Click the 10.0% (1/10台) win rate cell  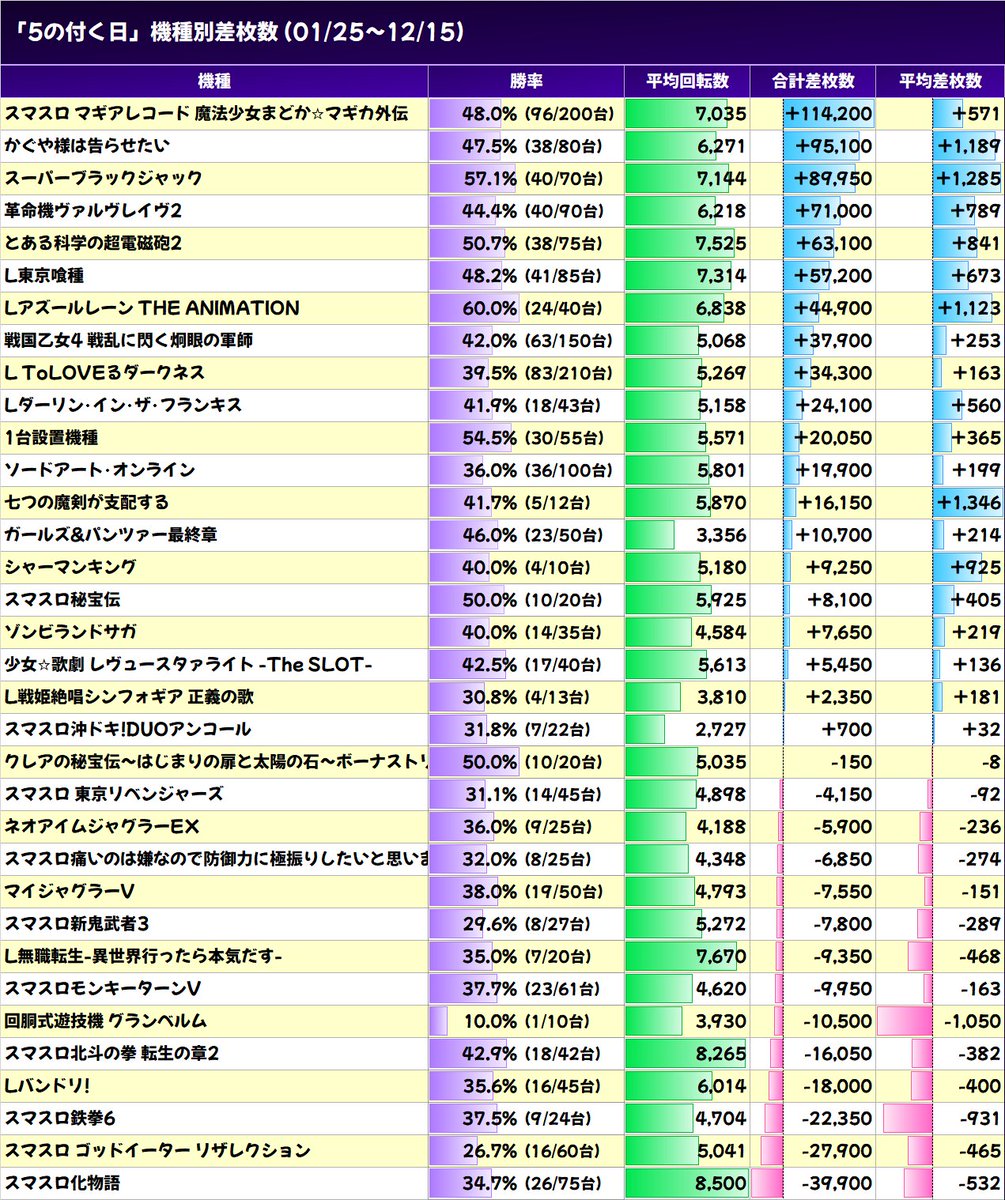tap(526, 1021)
